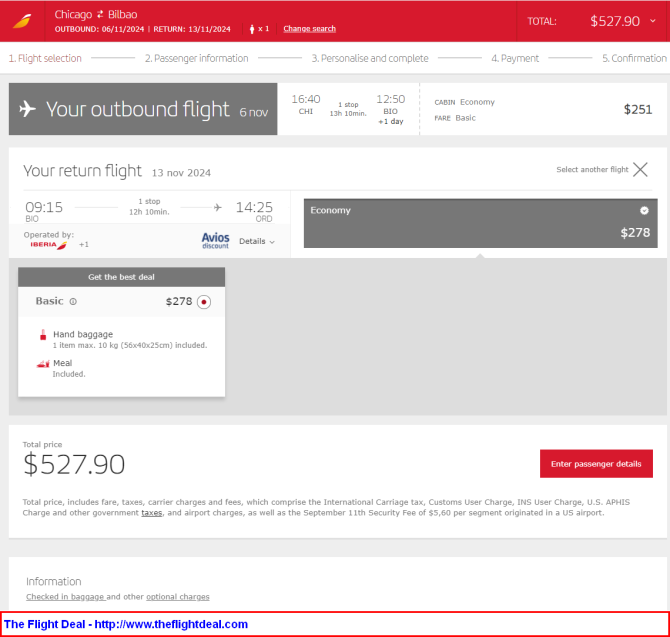Click the '$527.90' total price amount below

[x=74, y=464]
